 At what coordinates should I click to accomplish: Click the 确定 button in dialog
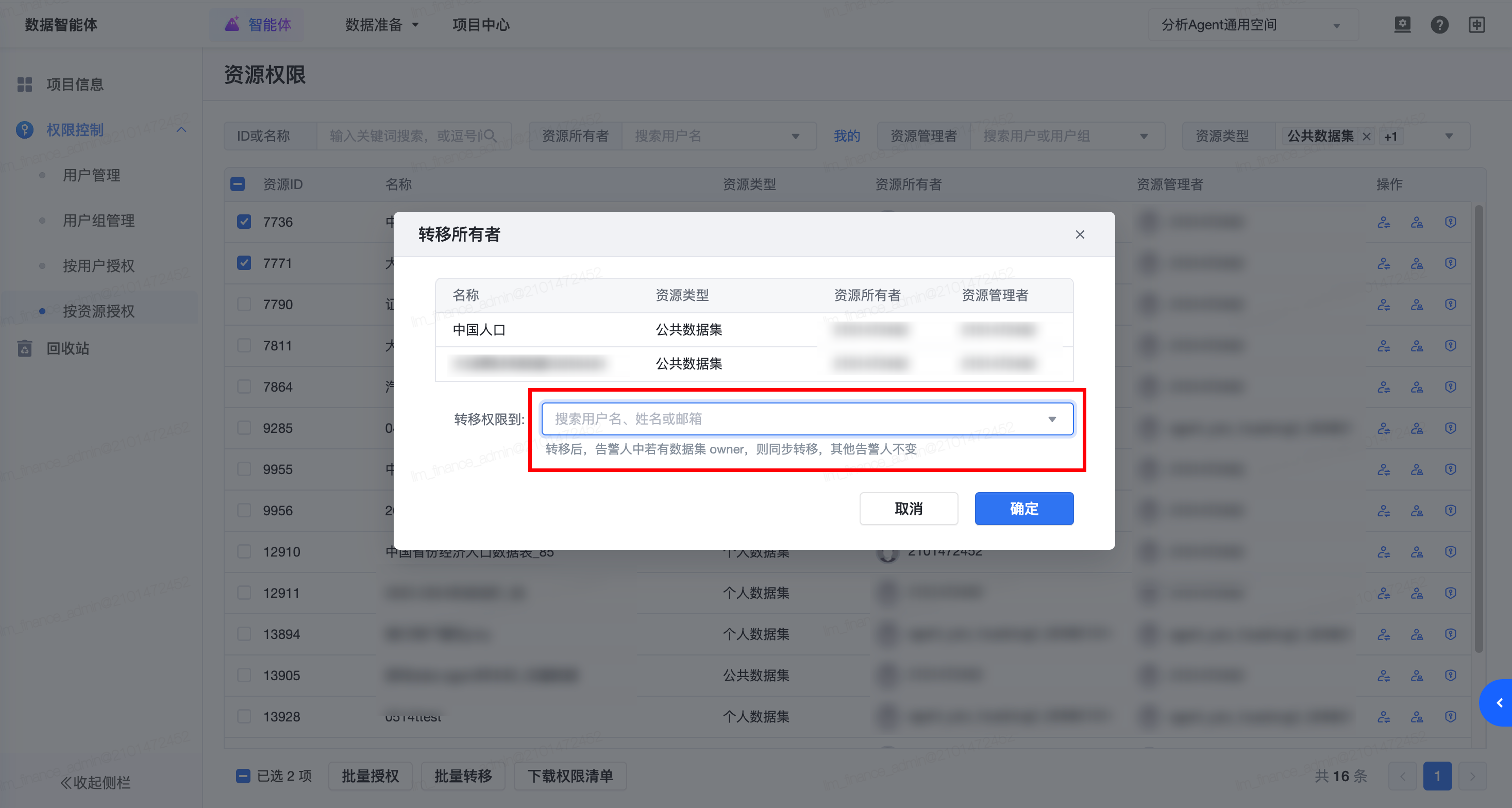(1024, 509)
